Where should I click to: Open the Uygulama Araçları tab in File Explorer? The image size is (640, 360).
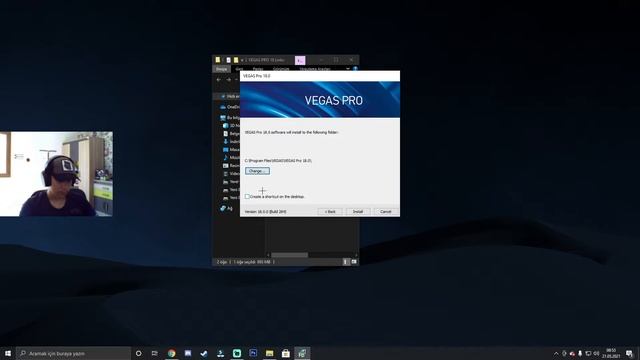coord(315,69)
